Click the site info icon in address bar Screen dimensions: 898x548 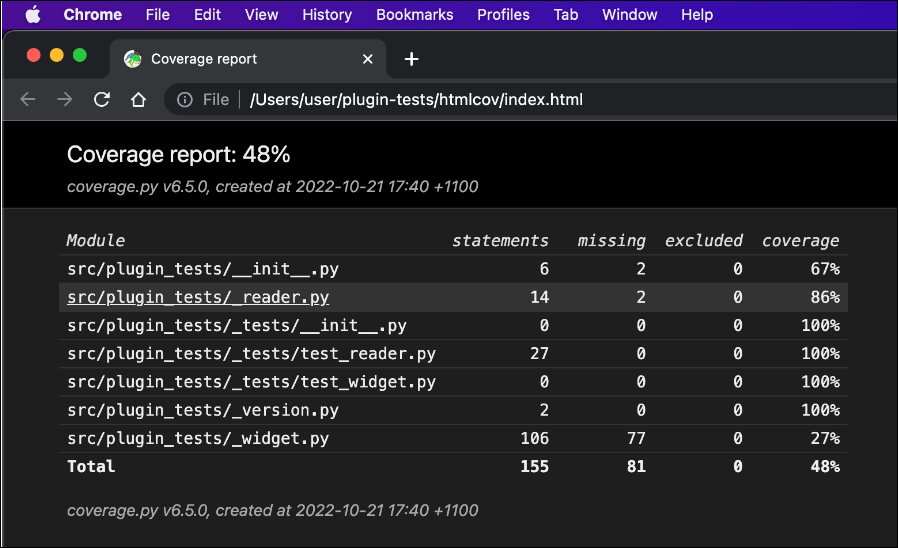pos(185,100)
